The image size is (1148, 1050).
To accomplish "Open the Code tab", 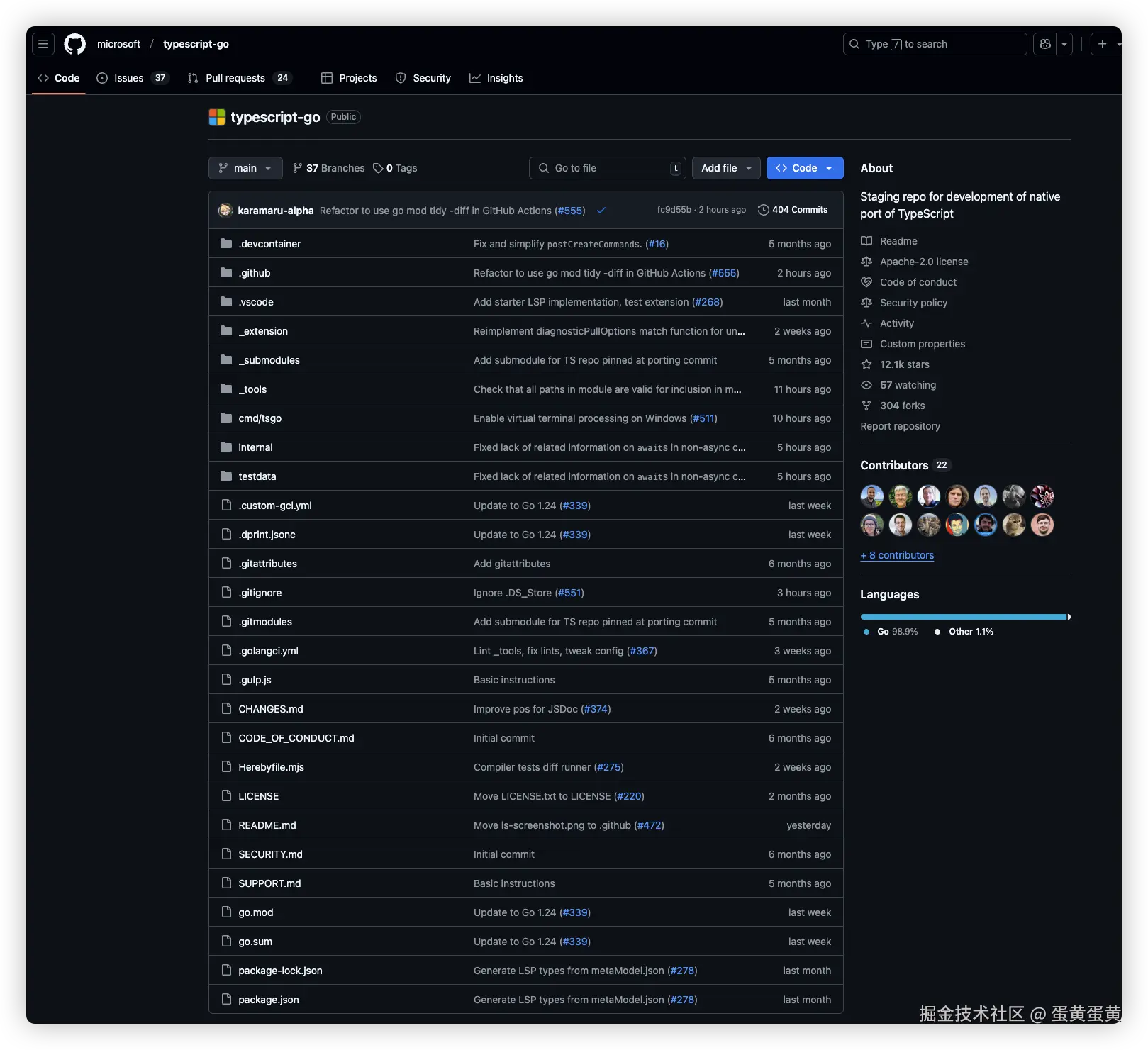I will pos(59,78).
